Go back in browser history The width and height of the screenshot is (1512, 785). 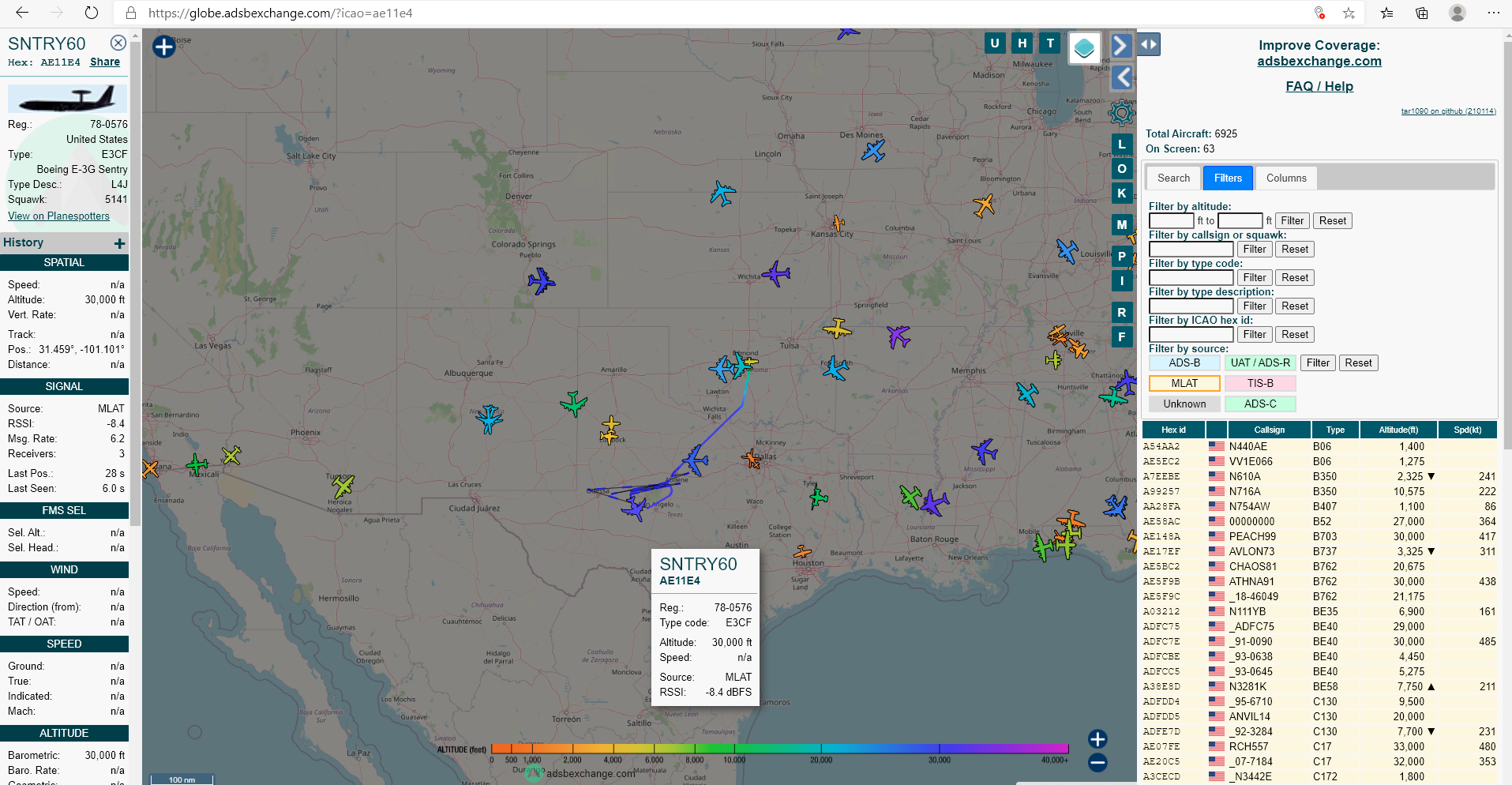pos(22,13)
